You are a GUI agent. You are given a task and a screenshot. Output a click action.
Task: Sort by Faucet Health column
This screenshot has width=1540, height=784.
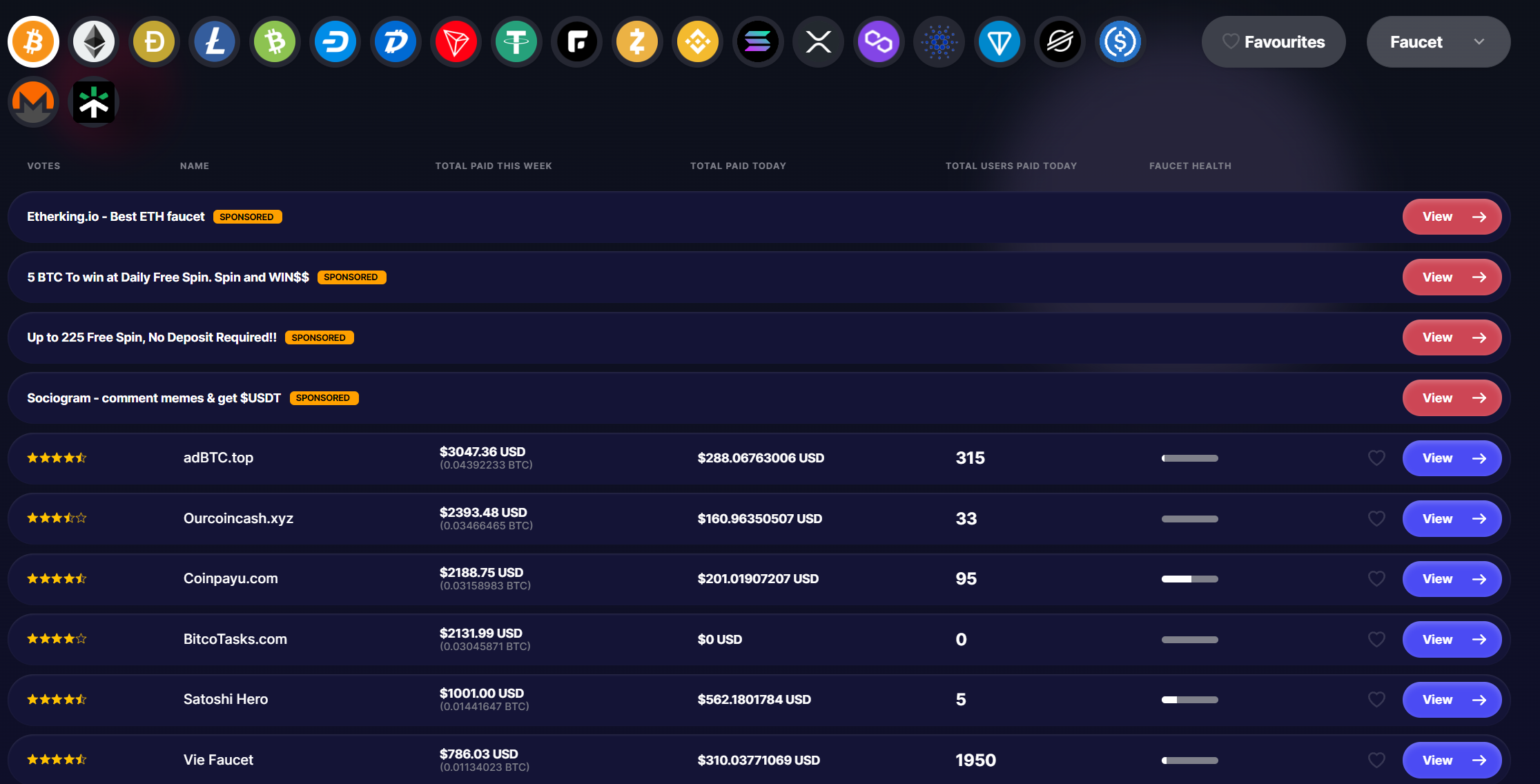[1189, 166]
